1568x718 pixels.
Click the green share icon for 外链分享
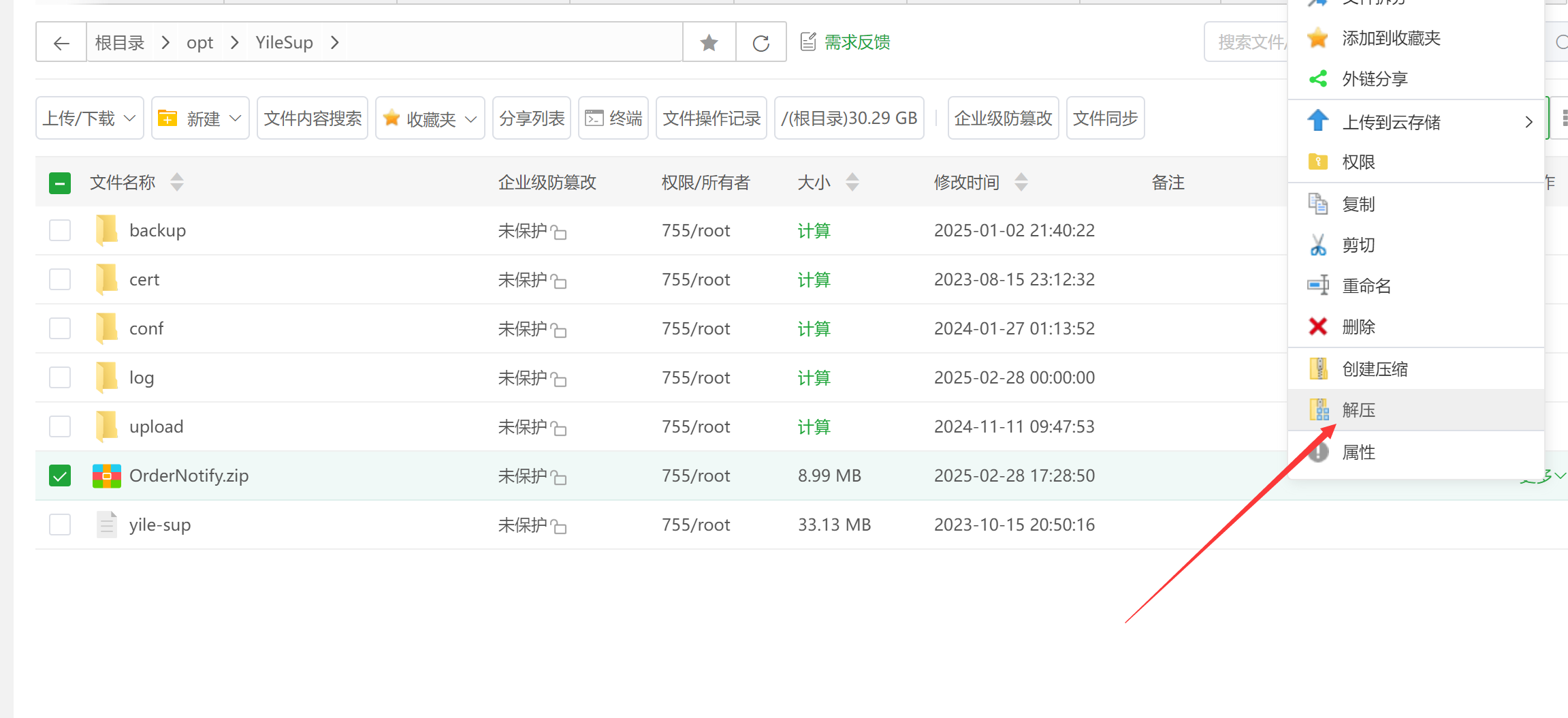click(x=1317, y=79)
